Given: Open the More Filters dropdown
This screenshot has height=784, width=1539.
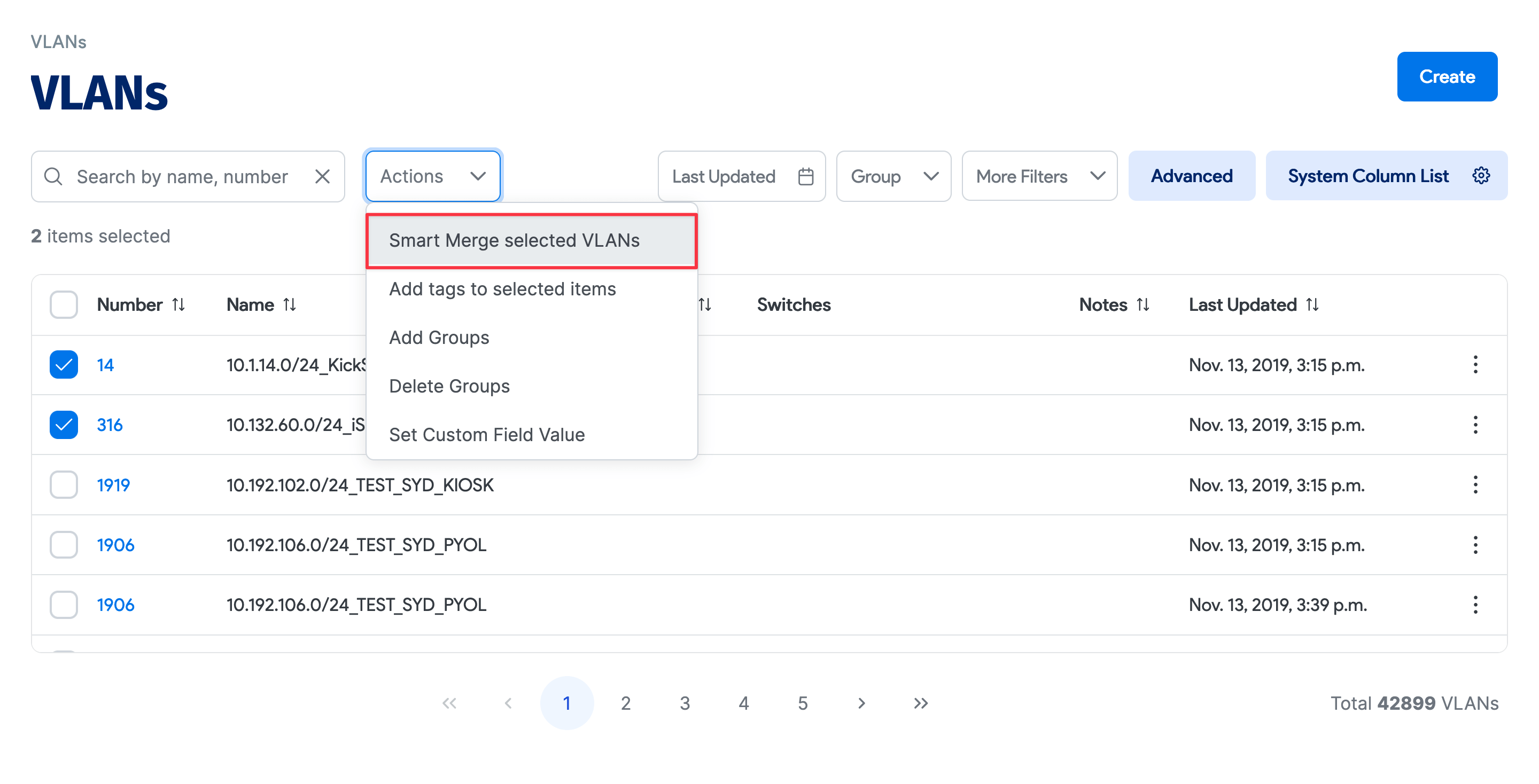Looking at the screenshot, I should coord(1039,176).
